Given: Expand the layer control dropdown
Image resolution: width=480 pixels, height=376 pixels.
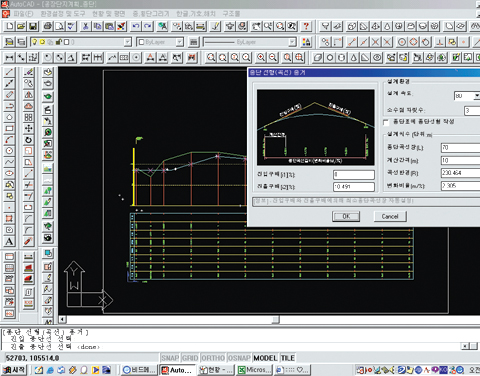Looking at the screenshot, I should point(127,42).
